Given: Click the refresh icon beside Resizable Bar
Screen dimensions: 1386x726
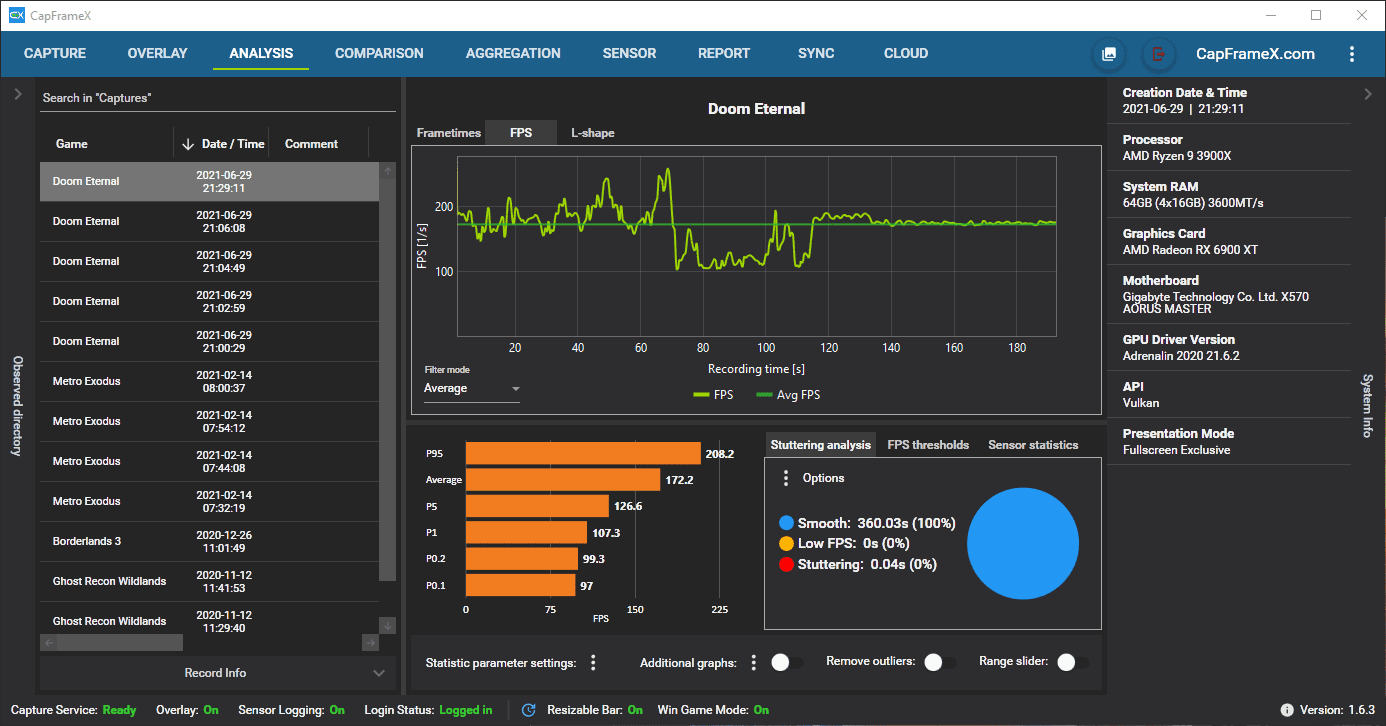Looking at the screenshot, I should tap(529, 710).
